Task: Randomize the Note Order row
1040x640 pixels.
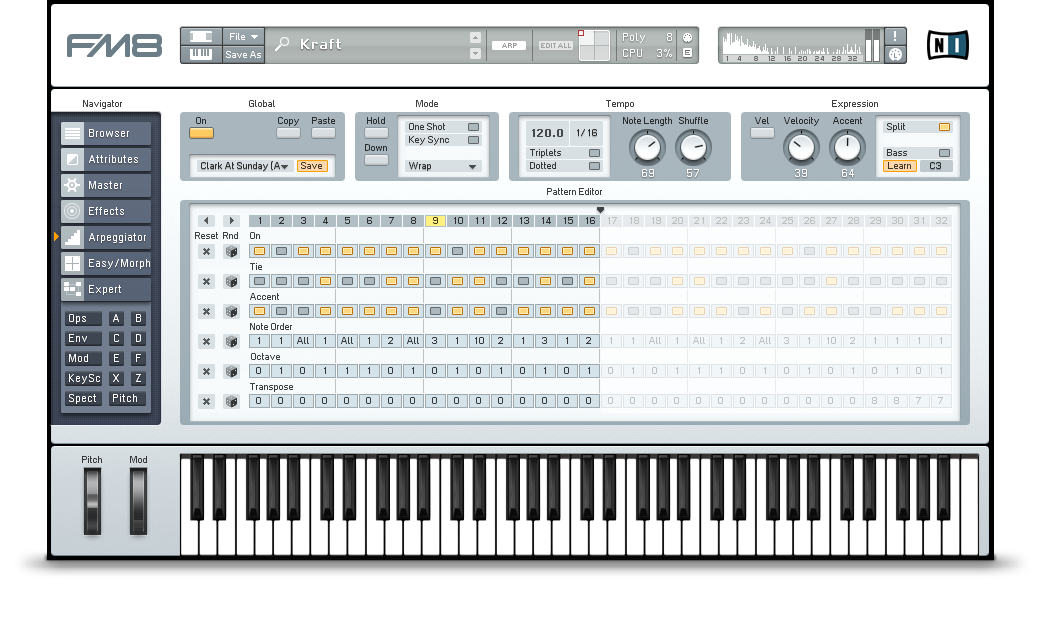Action: point(231,342)
